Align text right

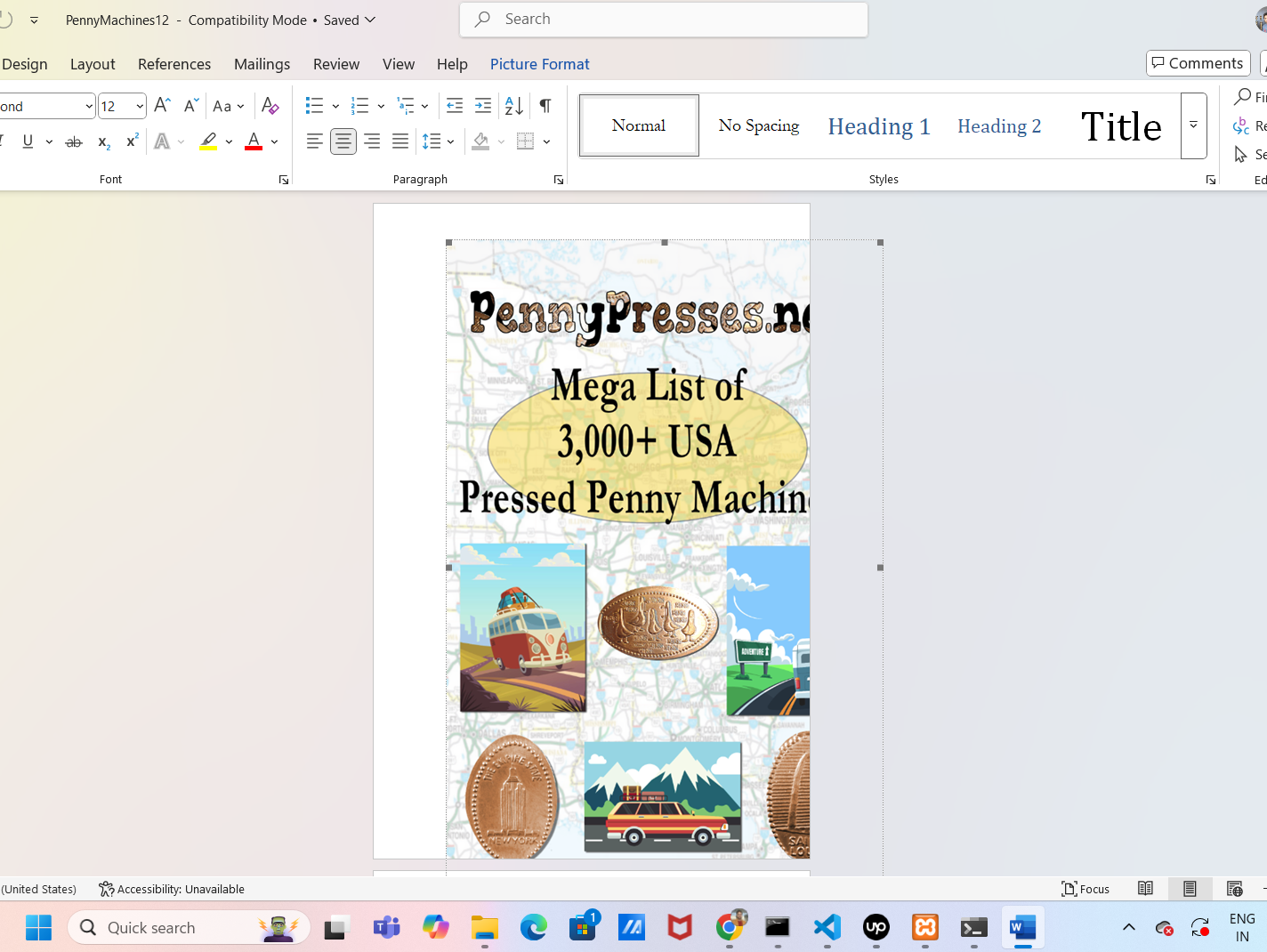(x=372, y=141)
